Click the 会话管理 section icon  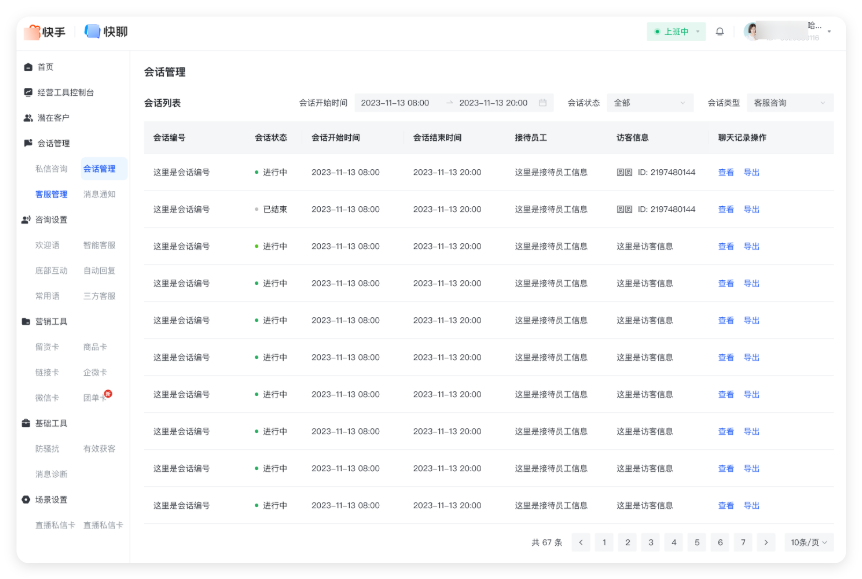coord(27,142)
